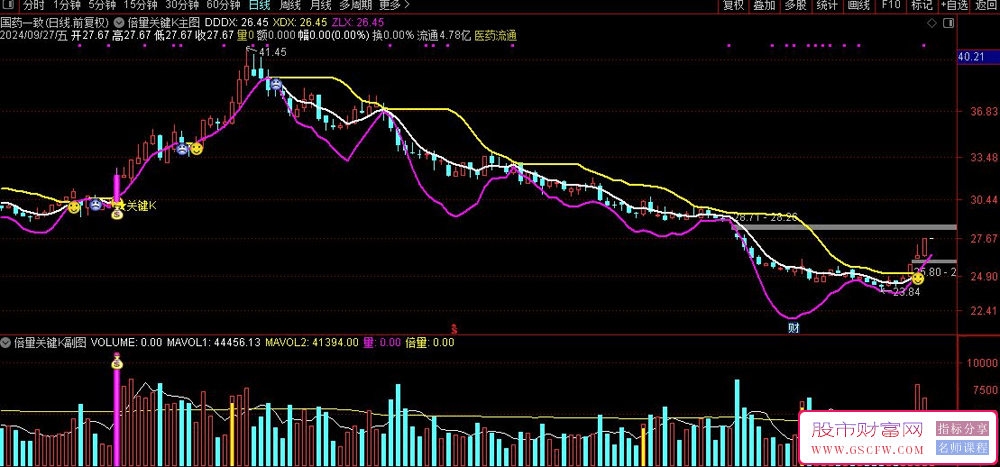
Task: Click the 流通4.78亿 float value
Action: (x=444, y=36)
